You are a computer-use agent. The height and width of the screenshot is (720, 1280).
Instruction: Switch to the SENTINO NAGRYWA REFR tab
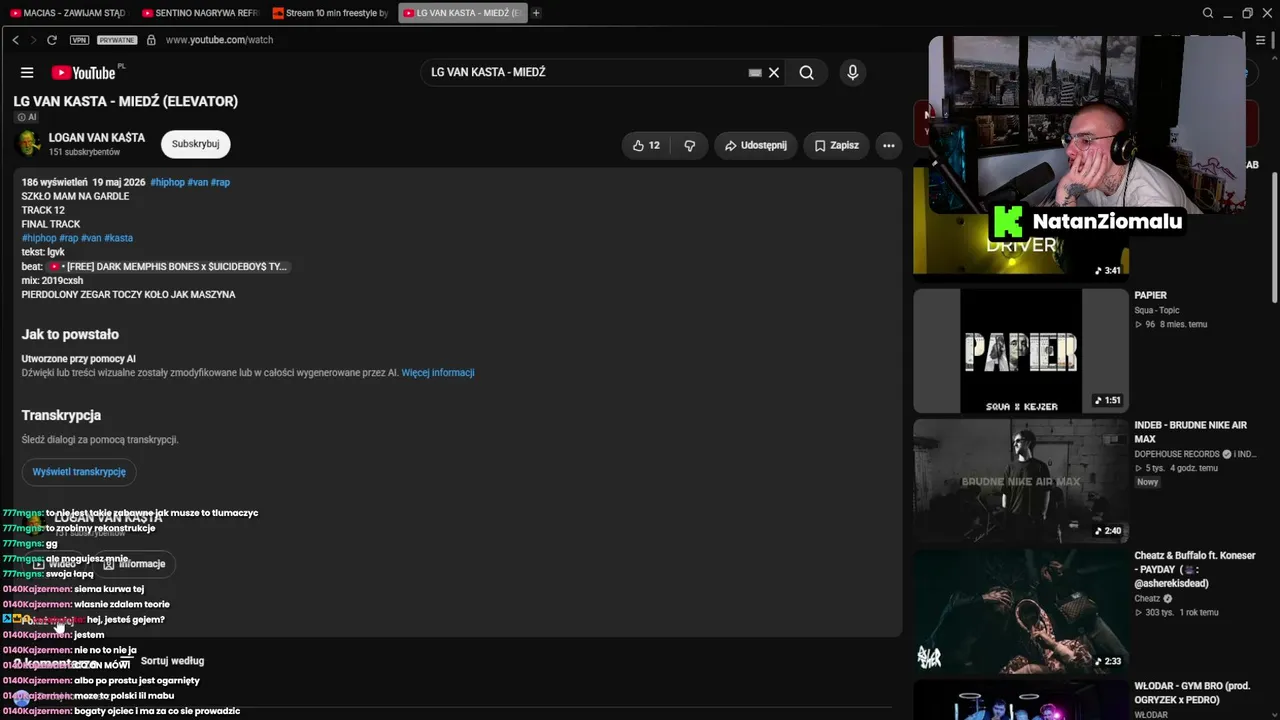pyautogui.click(x=200, y=13)
